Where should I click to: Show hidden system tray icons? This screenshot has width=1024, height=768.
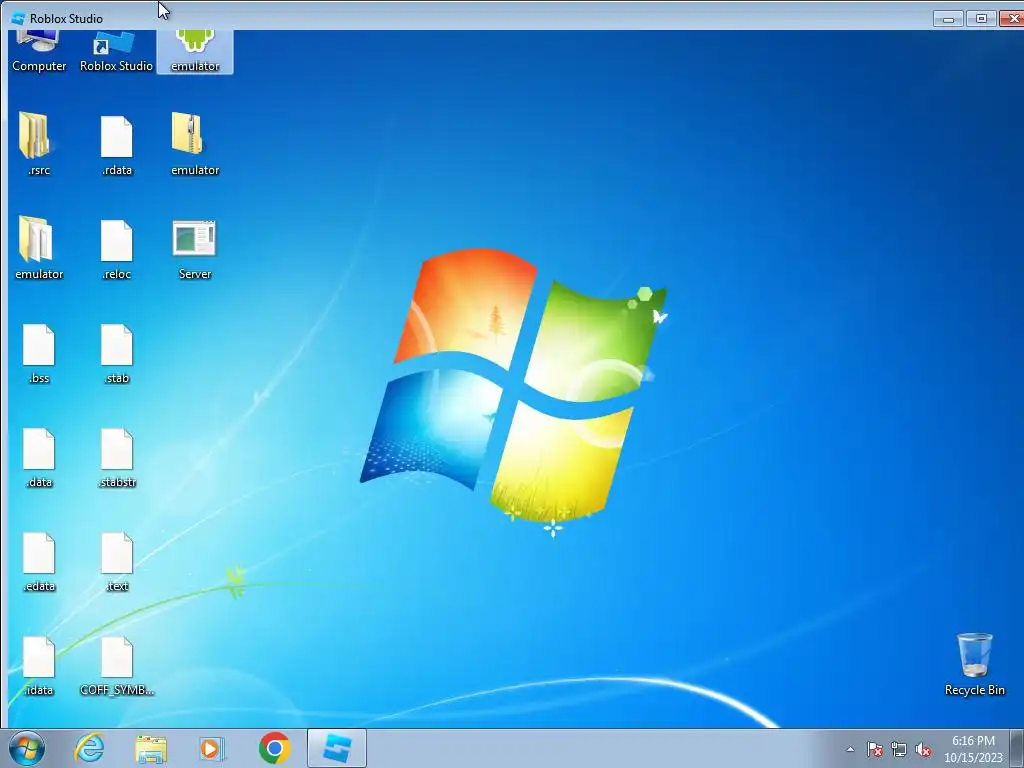(x=850, y=749)
